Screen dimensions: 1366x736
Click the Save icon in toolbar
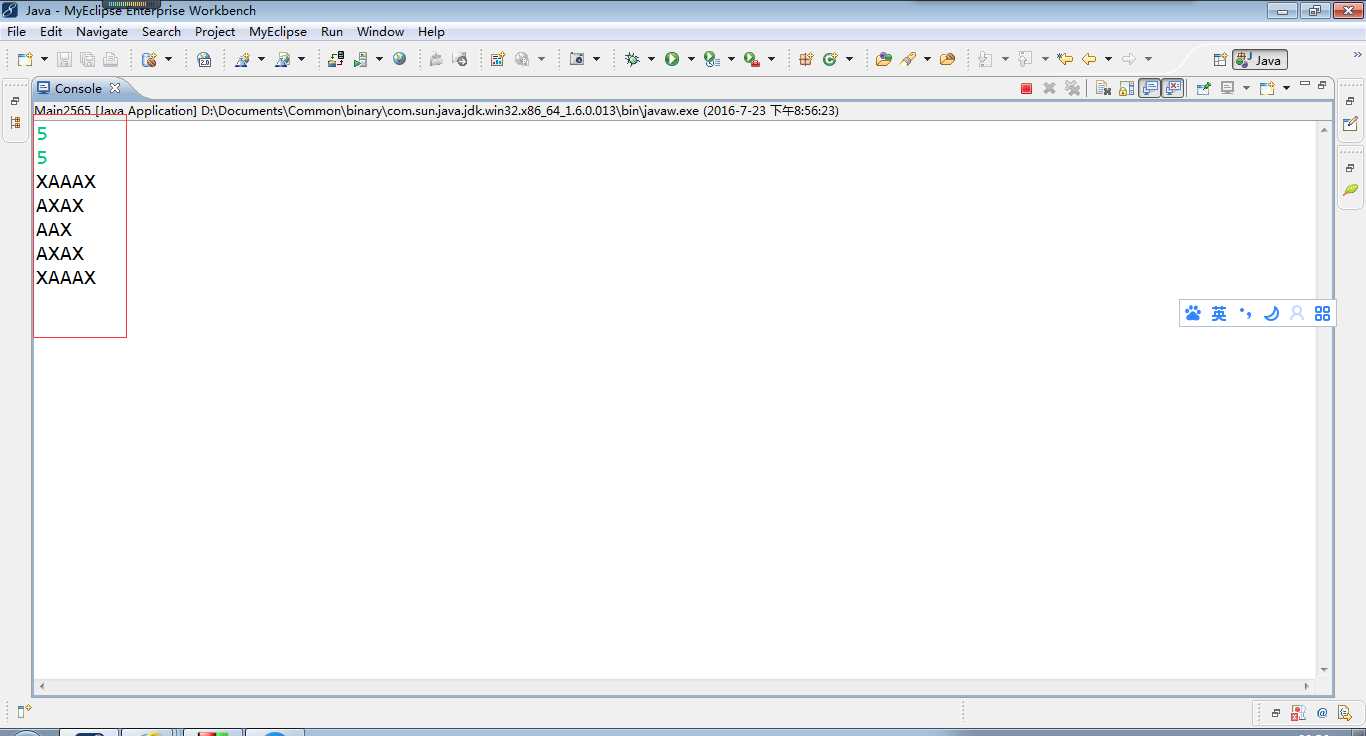64,59
